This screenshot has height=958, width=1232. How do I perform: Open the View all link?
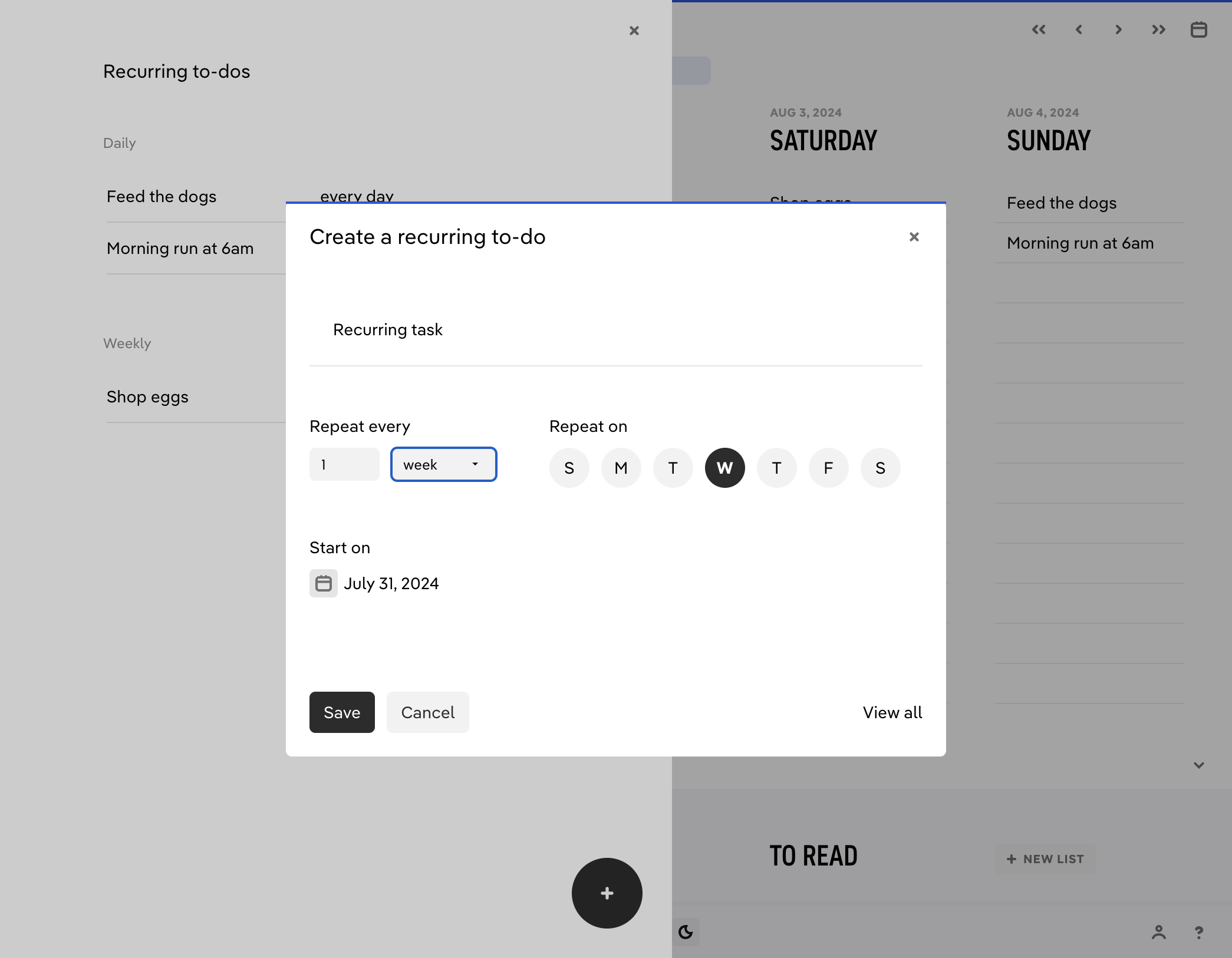[892, 712]
